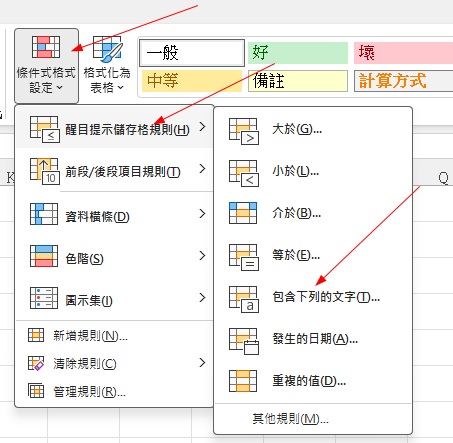Expand the 色階 submenu arrow
This screenshot has width=453, height=443.
tap(202, 256)
